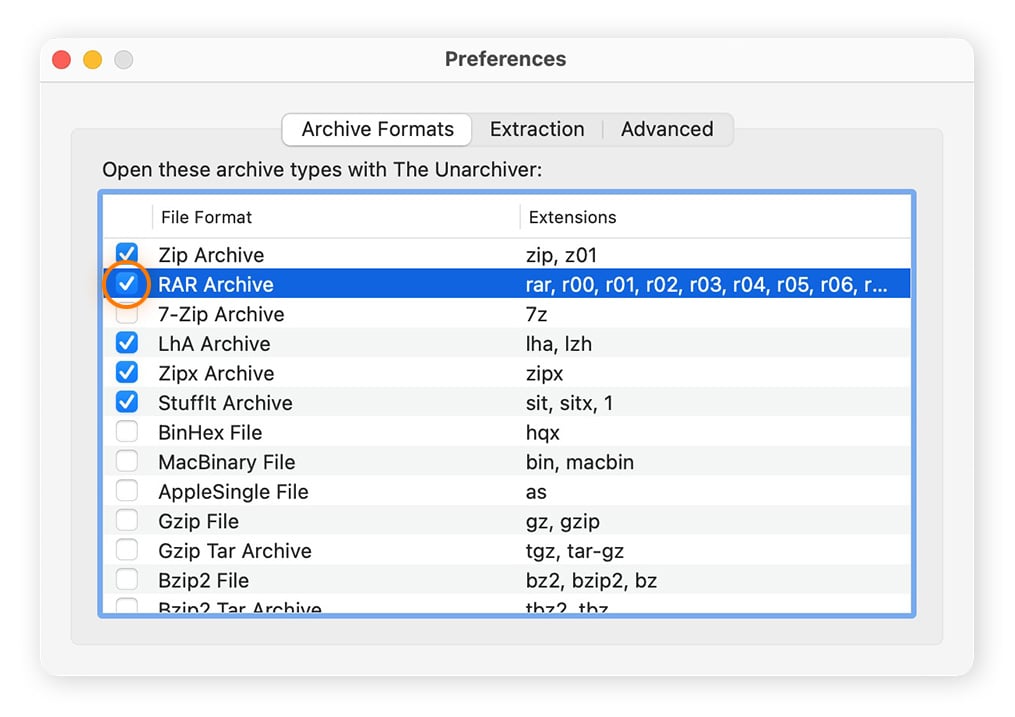Image resolution: width=1015 pixels, height=717 pixels.
Task: Click the 'sit, sitx, 1' extensions cell
Action: point(569,404)
